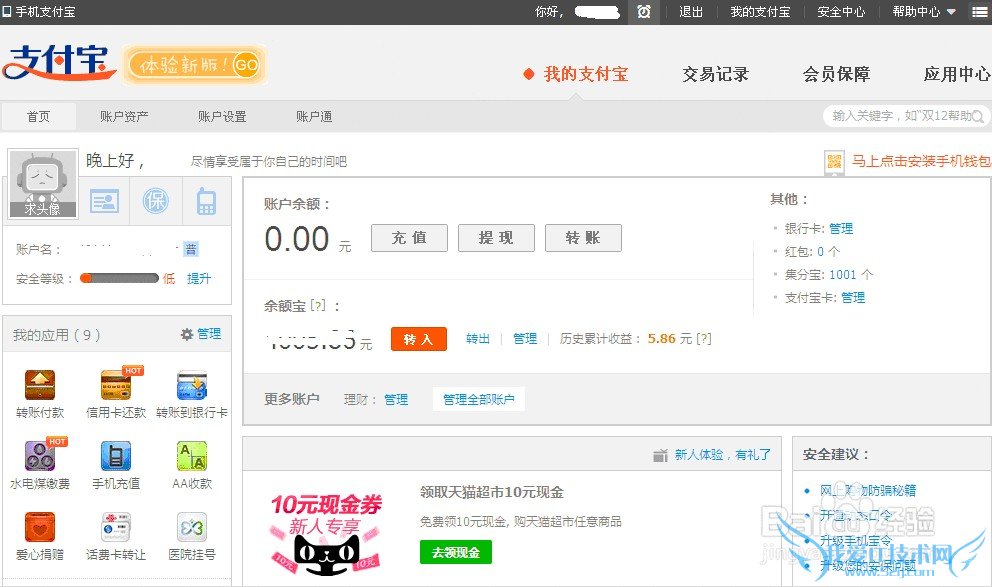Click 我的支付宝 in the top bar
992x587 pixels.
pos(760,11)
